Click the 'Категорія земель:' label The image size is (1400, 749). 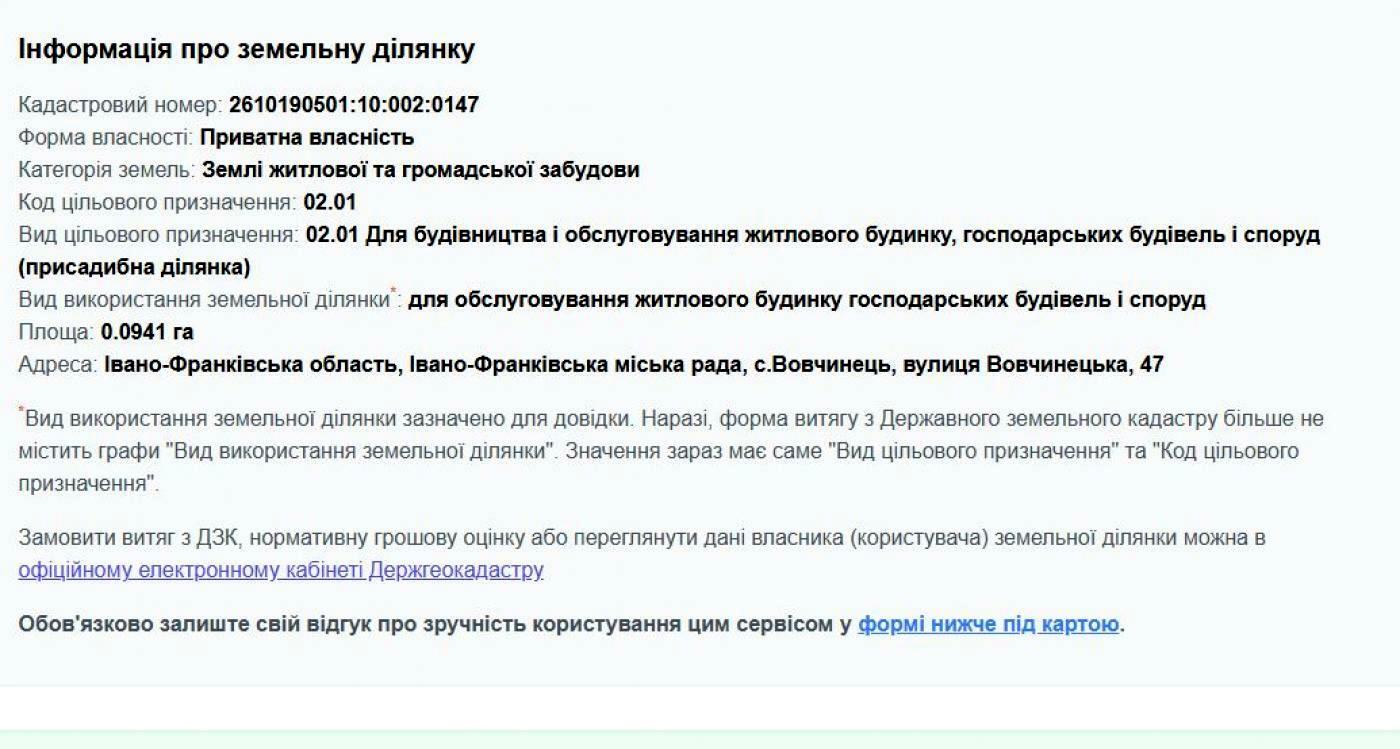click(107, 170)
